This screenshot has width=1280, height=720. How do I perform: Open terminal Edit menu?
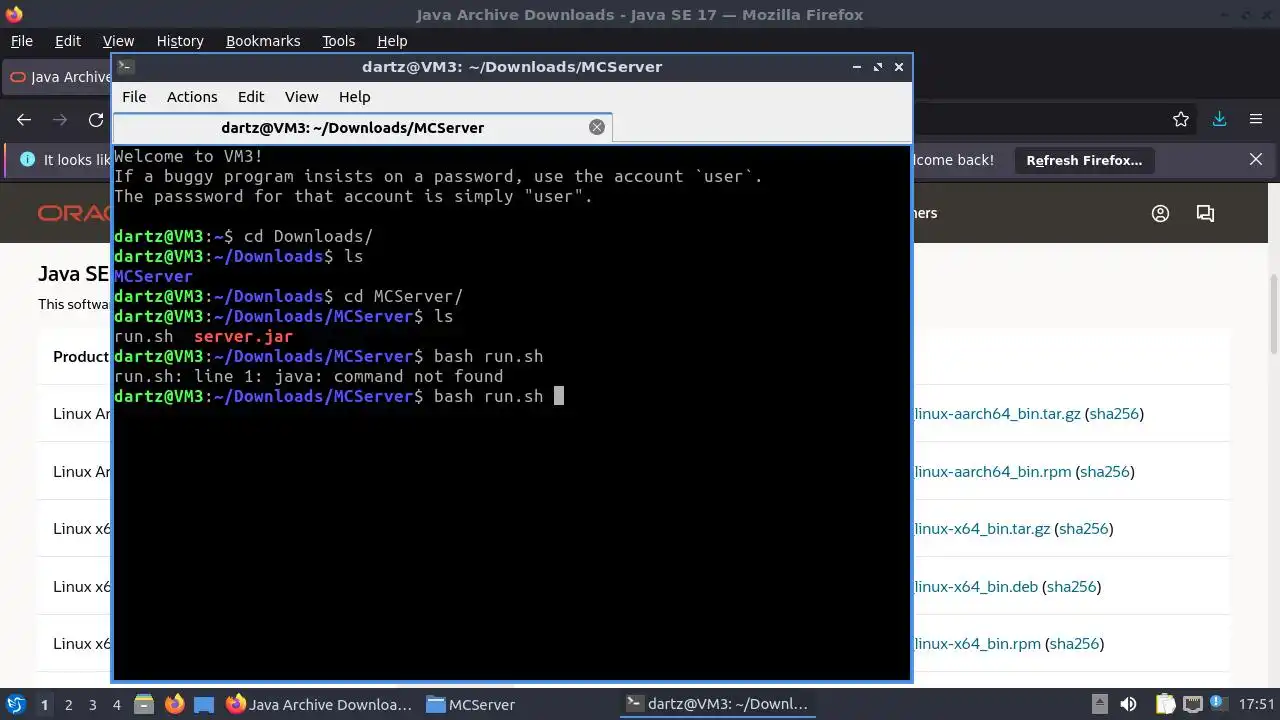251,97
